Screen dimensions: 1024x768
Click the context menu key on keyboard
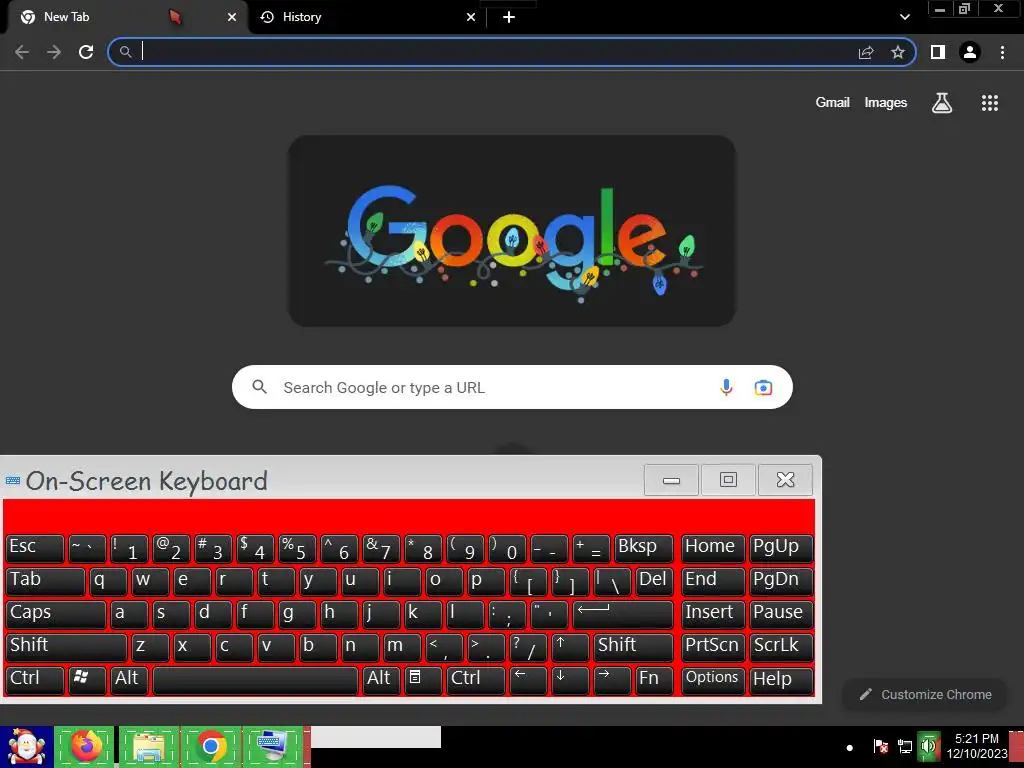pos(423,680)
